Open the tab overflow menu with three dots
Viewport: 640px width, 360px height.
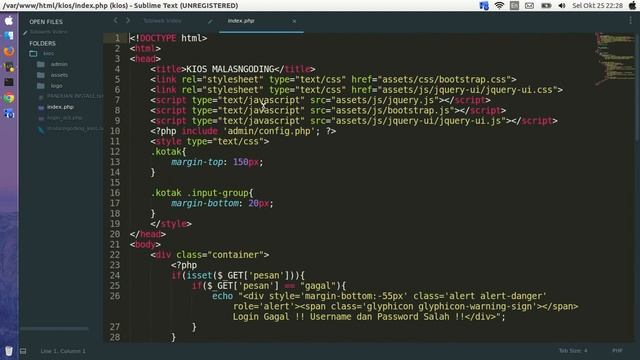630,20
